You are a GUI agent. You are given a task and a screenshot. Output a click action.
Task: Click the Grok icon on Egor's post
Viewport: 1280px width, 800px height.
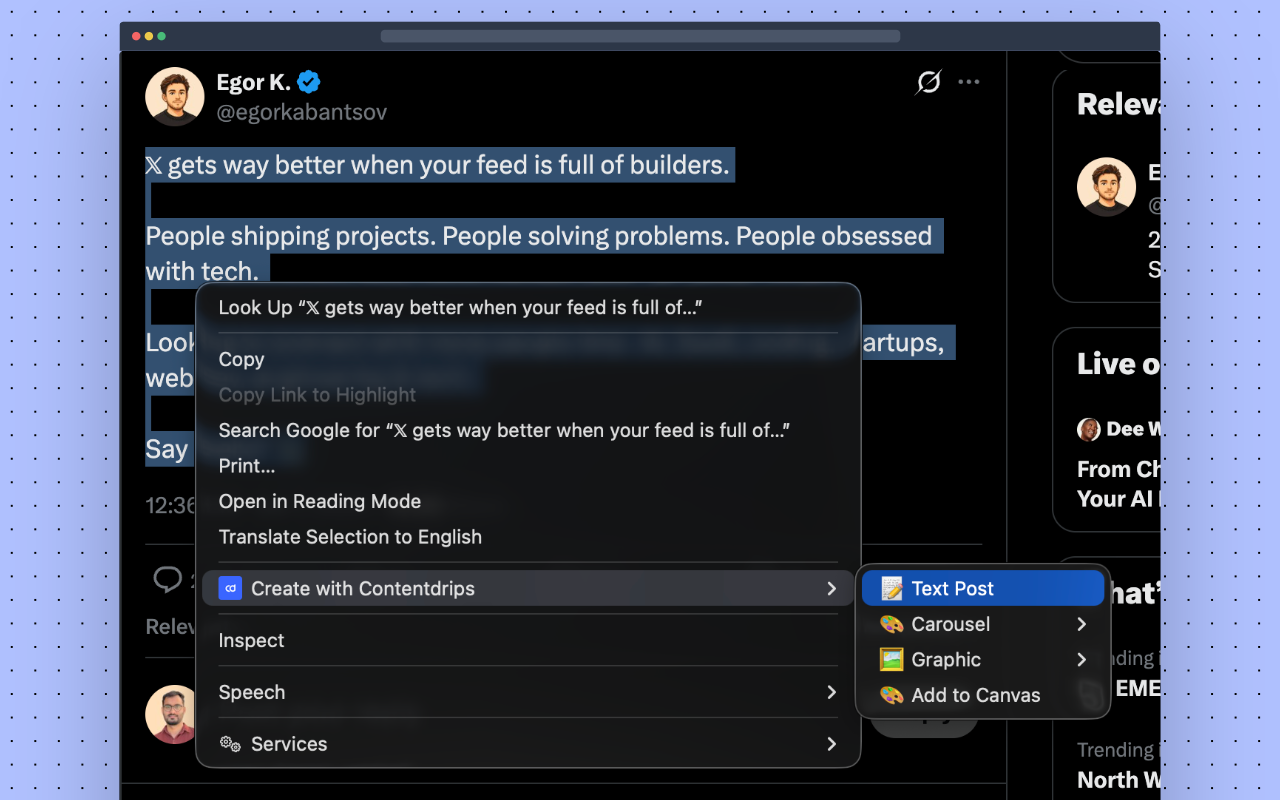929,82
